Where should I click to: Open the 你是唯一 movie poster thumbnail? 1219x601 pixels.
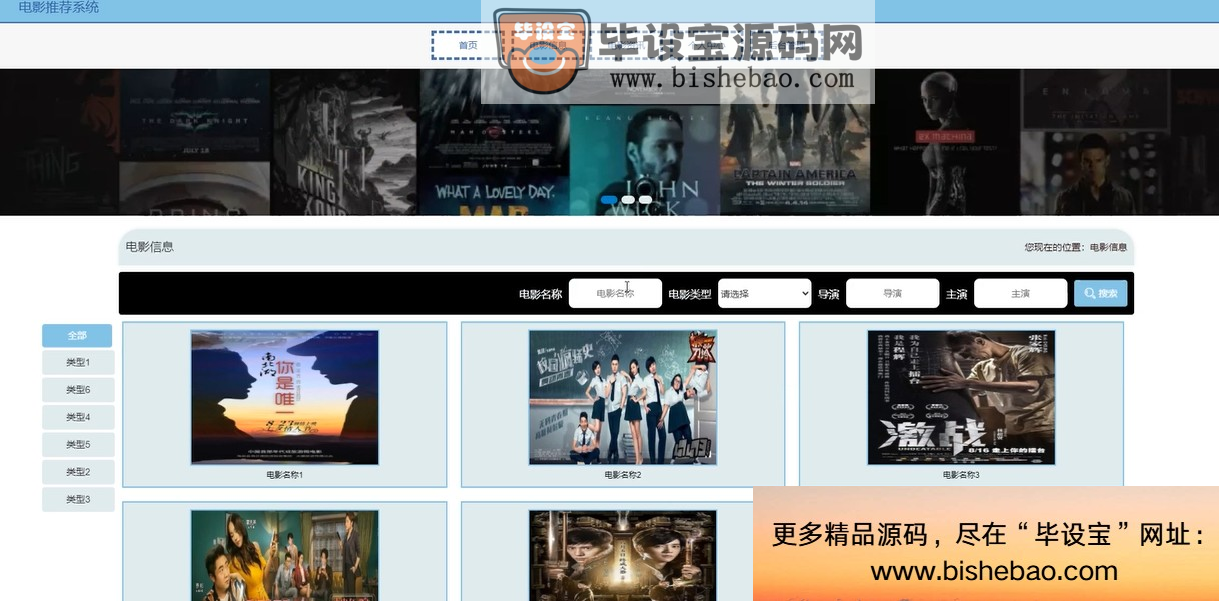(285, 398)
